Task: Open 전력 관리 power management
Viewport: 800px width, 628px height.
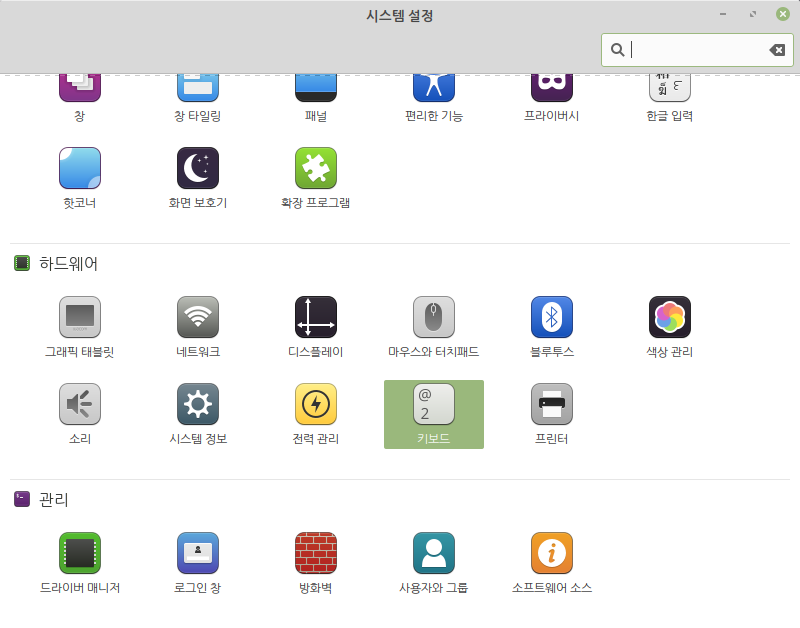Action: pyautogui.click(x=316, y=404)
